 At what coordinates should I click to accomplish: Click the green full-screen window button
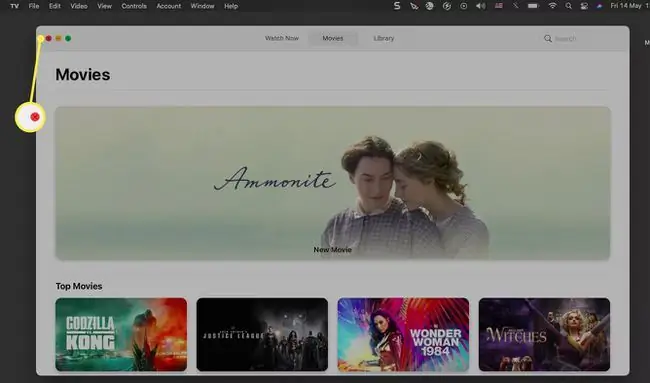click(x=68, y=38)
